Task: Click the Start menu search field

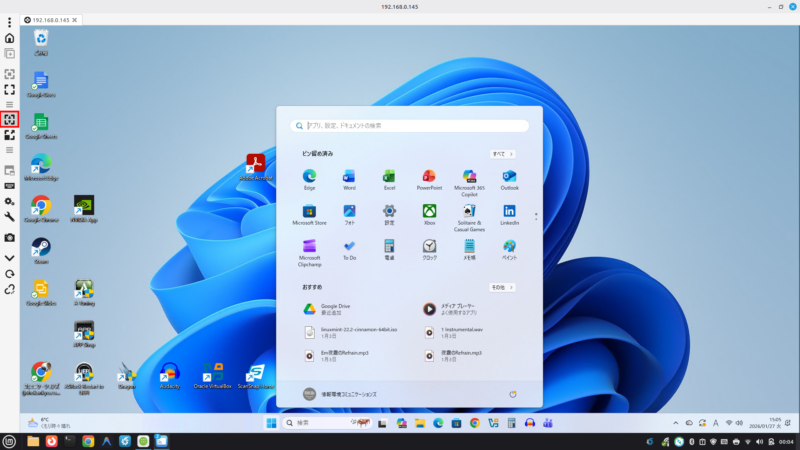Action: click(x=410, y=126)
